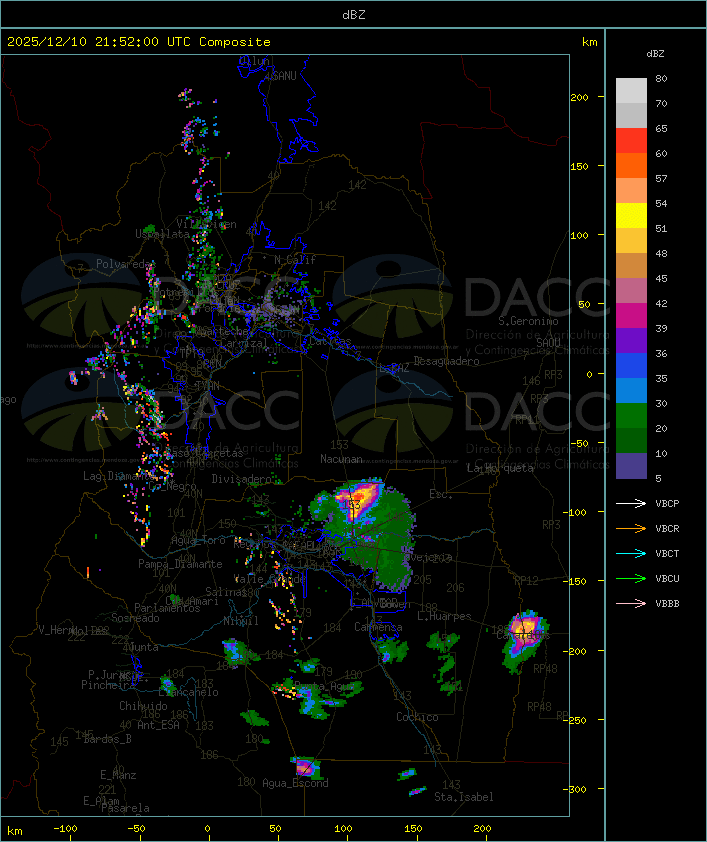Click the 'Carrizal' map label

[x=244, y=343]
